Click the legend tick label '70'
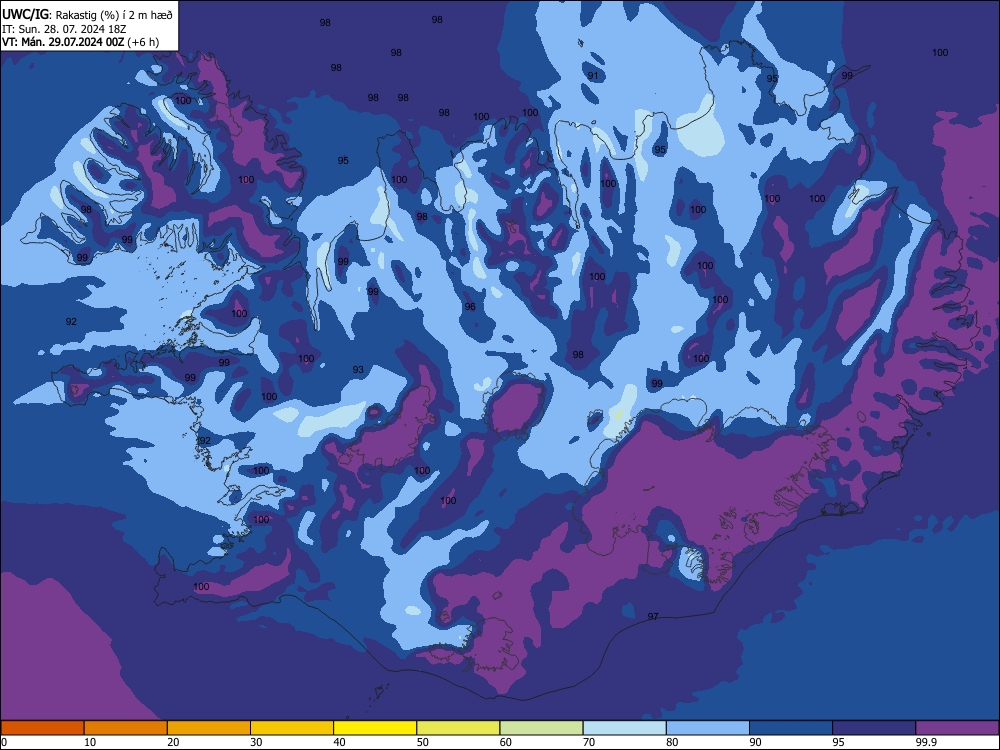Image resolution: width=1000 pixels, height=750 pixels. [x=589, y=742]
